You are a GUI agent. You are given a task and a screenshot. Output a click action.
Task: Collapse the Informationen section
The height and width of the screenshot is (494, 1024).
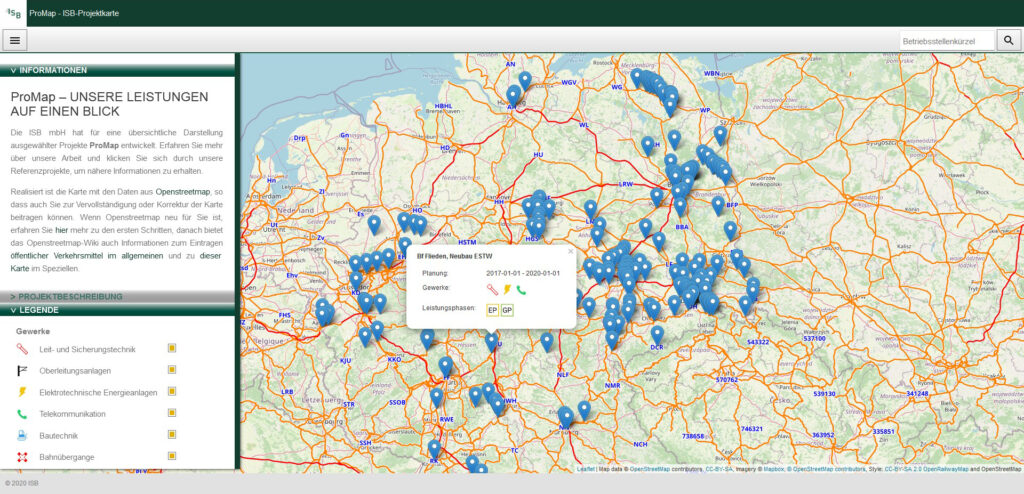(x=52, y=70)
